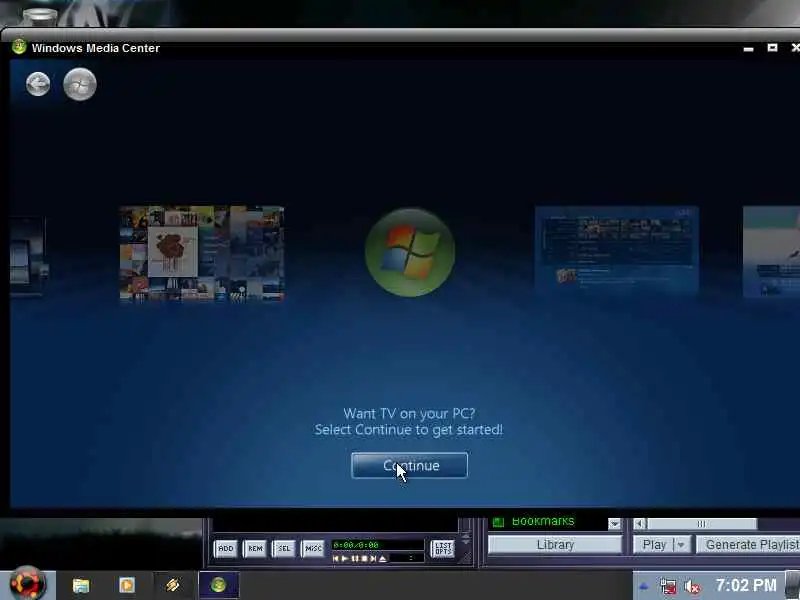Click Winamp REM button

[255, 548]
